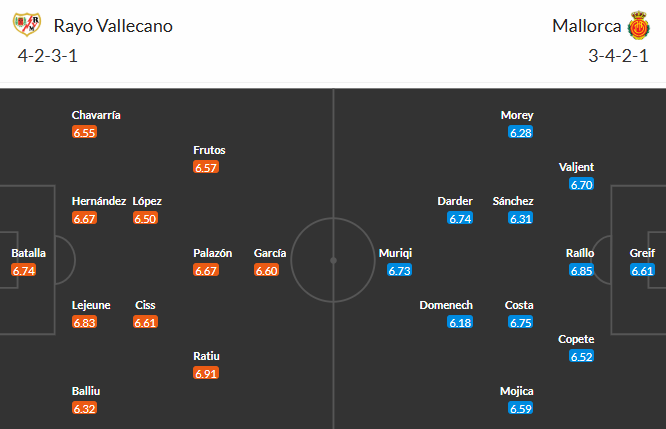Select goalkeeper Greif on the pitch
666x429 pixels.
(642, 254)
